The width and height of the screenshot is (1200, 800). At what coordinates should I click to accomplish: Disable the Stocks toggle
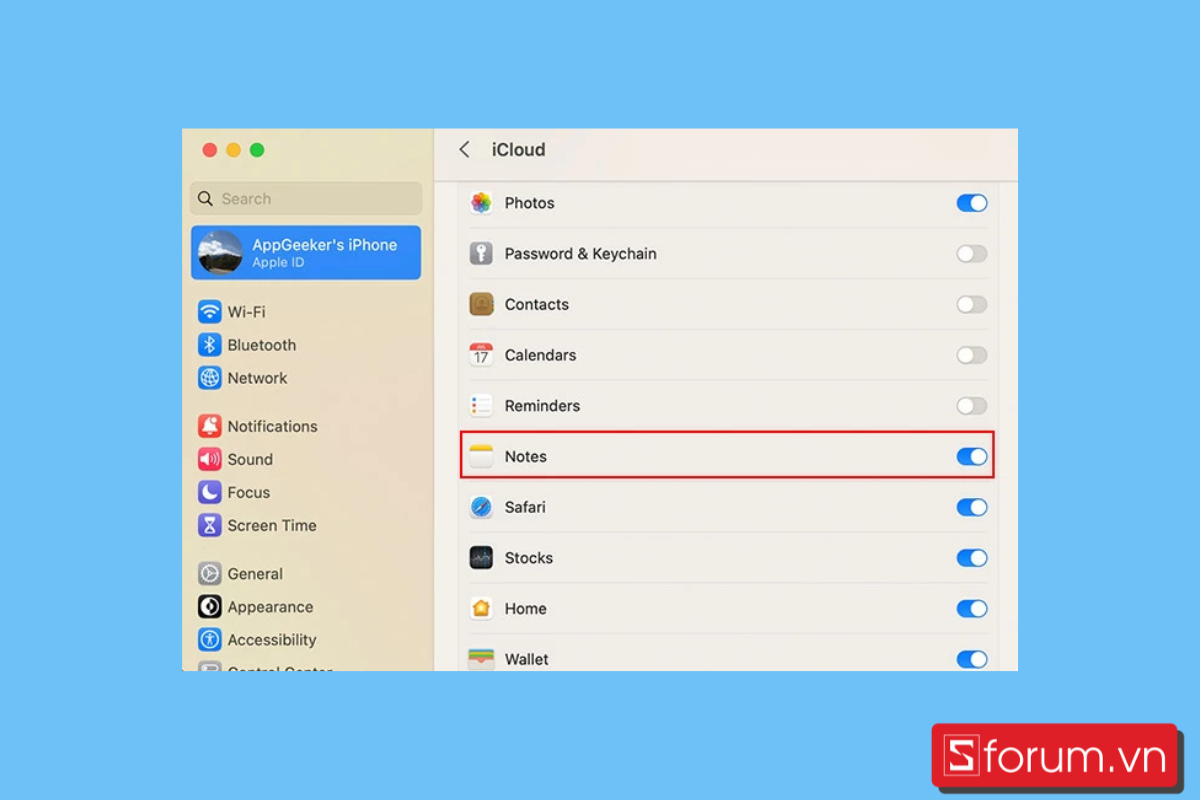(x=972, y=558)
